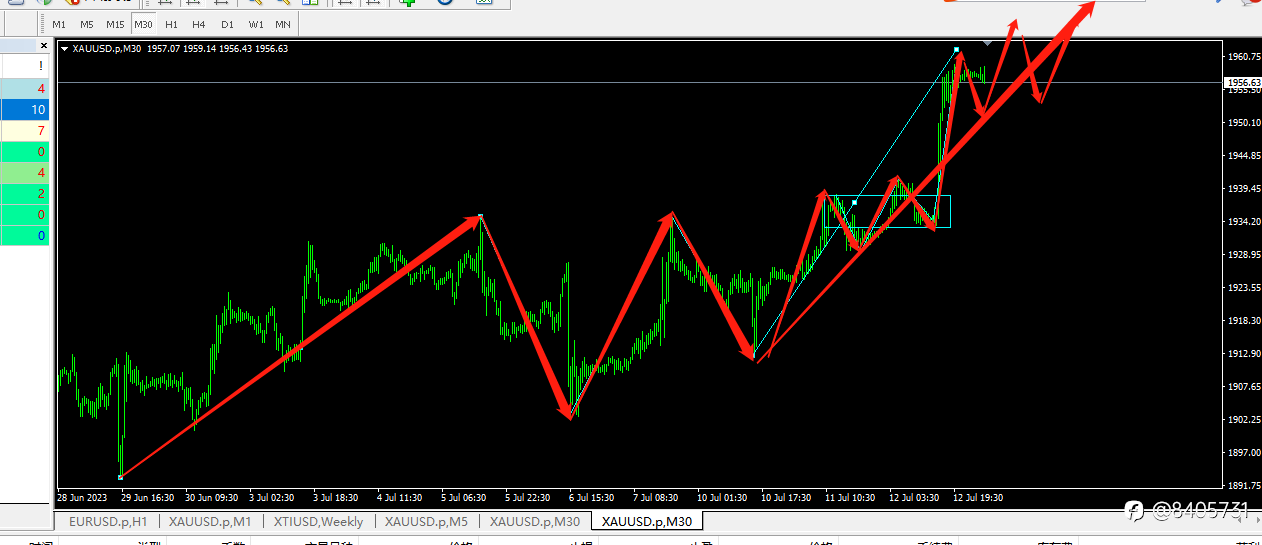Set chart period to W1
The width and height of the screenshot is (1262, 545).
click(x=256, y=24)
